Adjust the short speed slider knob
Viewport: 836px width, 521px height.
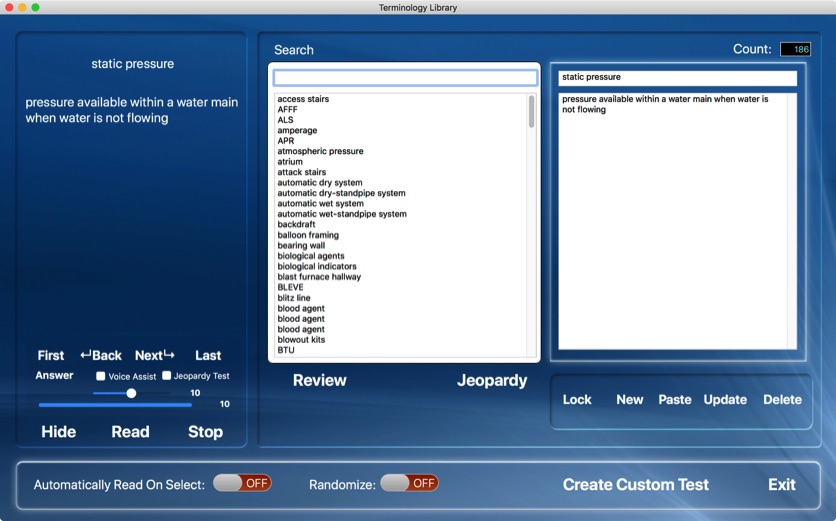[x=131, y=393]
